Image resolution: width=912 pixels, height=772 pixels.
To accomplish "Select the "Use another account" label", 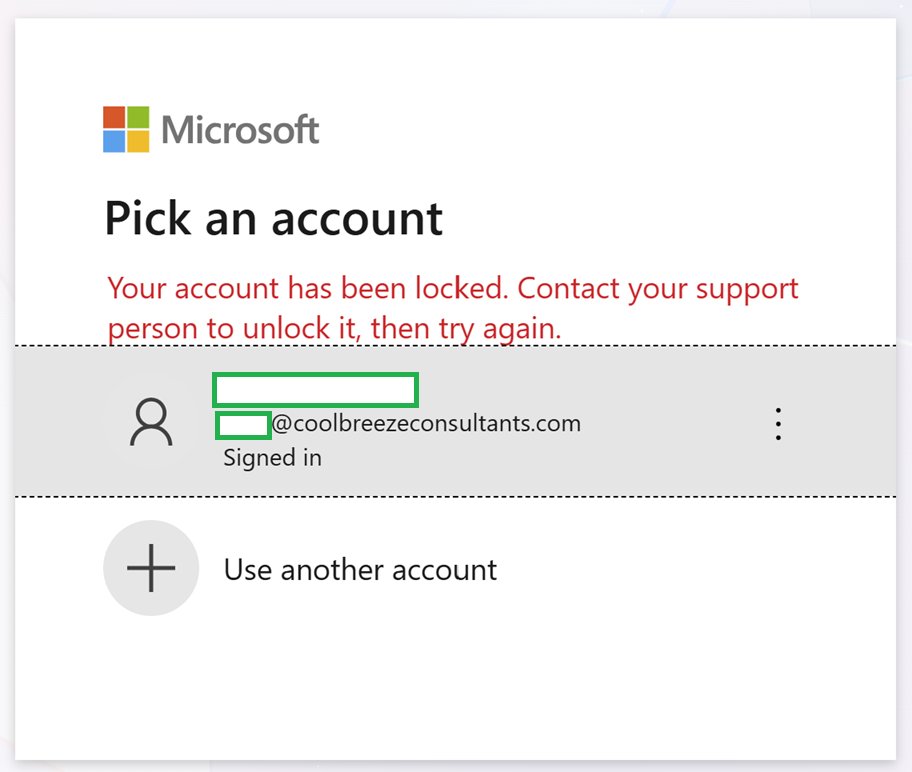I will (x=361, y=570).
